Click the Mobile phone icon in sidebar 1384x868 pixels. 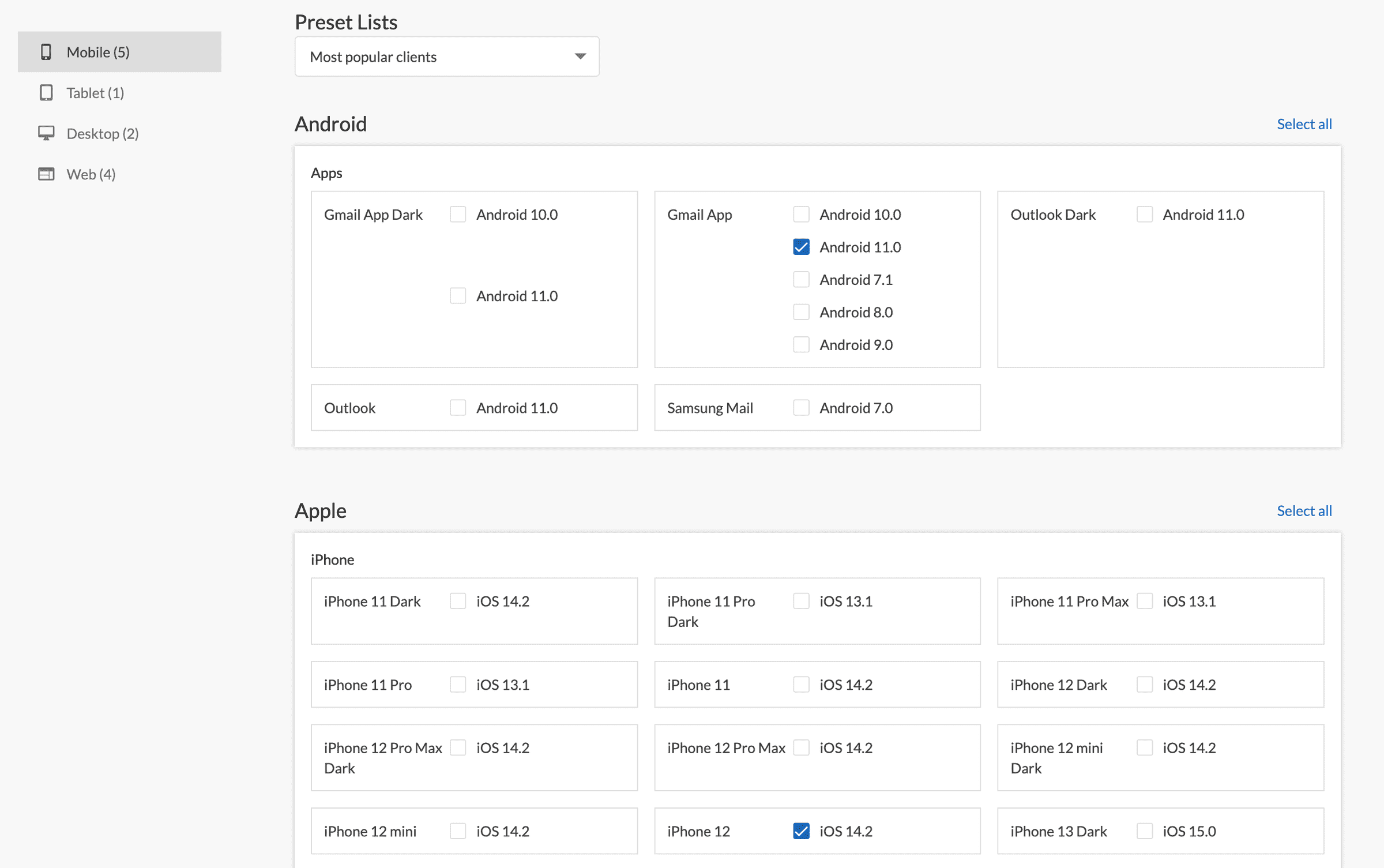46,52
